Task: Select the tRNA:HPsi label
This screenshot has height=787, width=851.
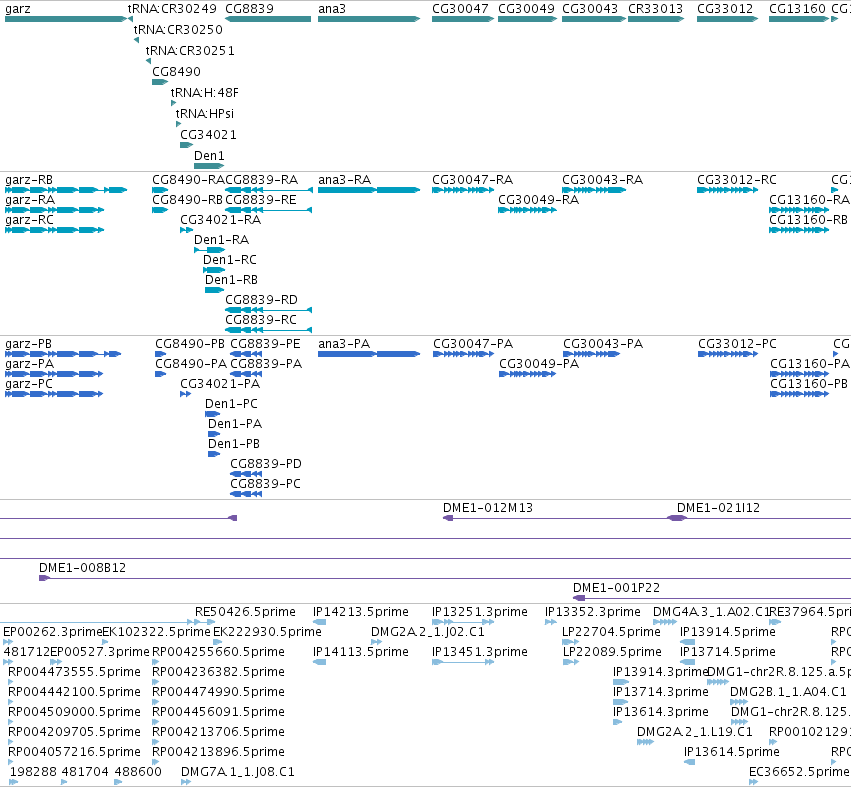Action: 205,114
